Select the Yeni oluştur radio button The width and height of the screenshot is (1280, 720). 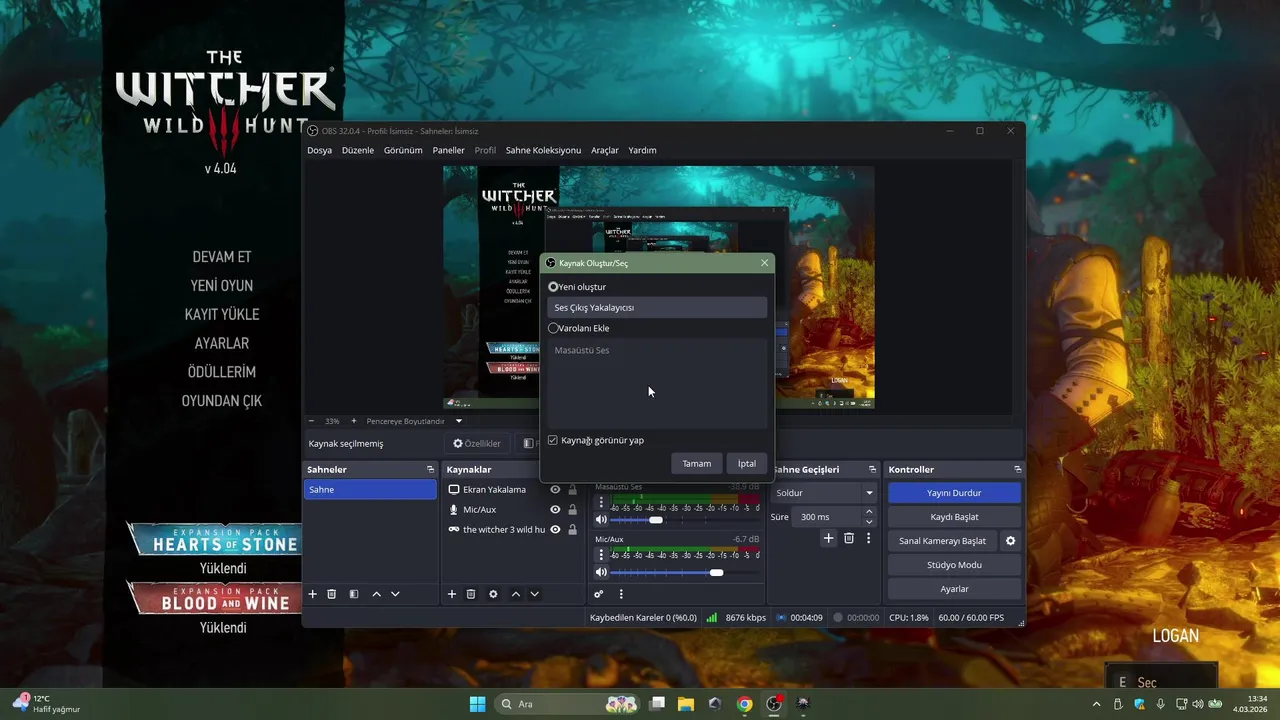(553, 287)
